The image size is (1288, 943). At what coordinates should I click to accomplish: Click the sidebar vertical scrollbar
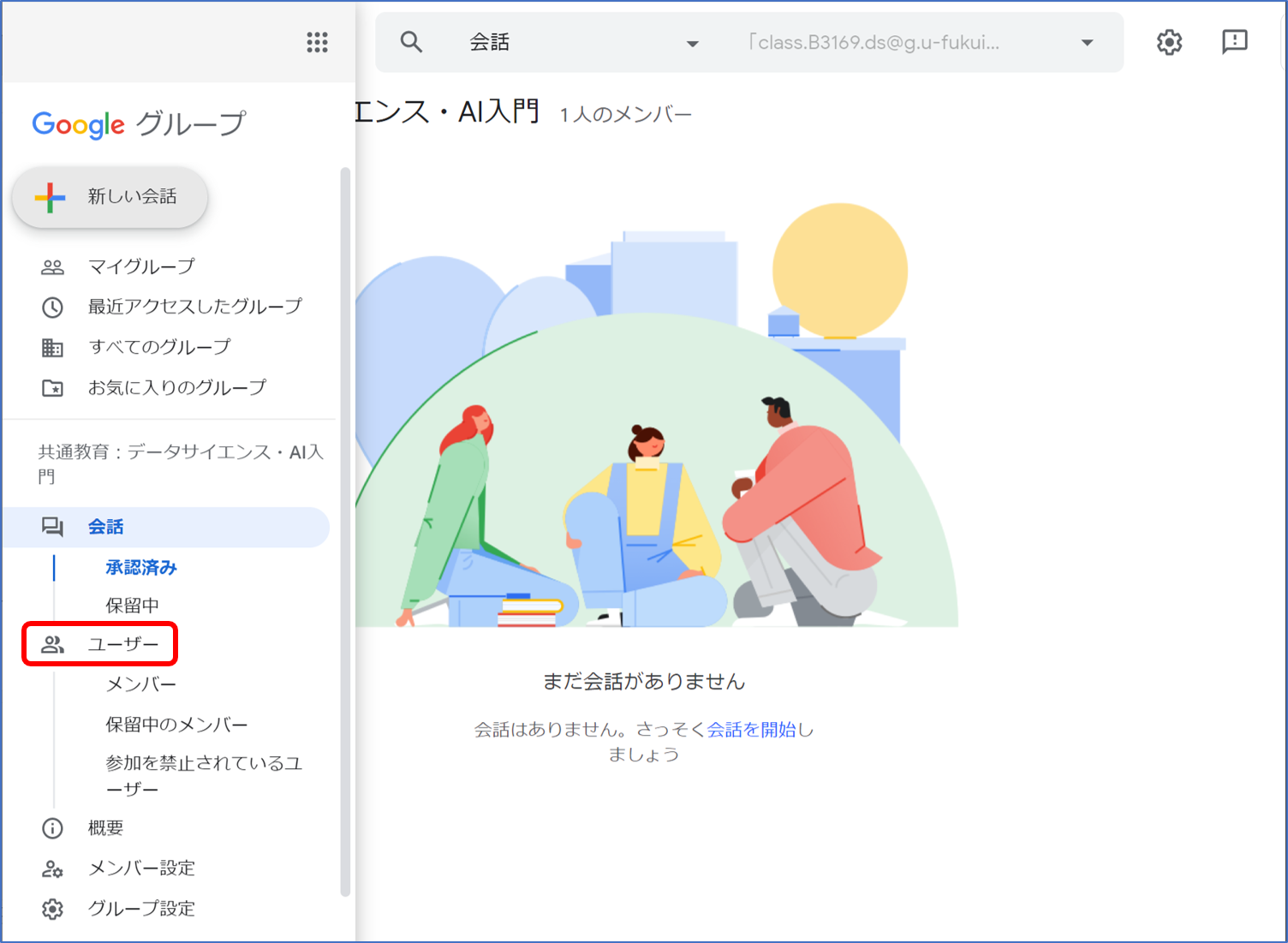coord(345,531)
